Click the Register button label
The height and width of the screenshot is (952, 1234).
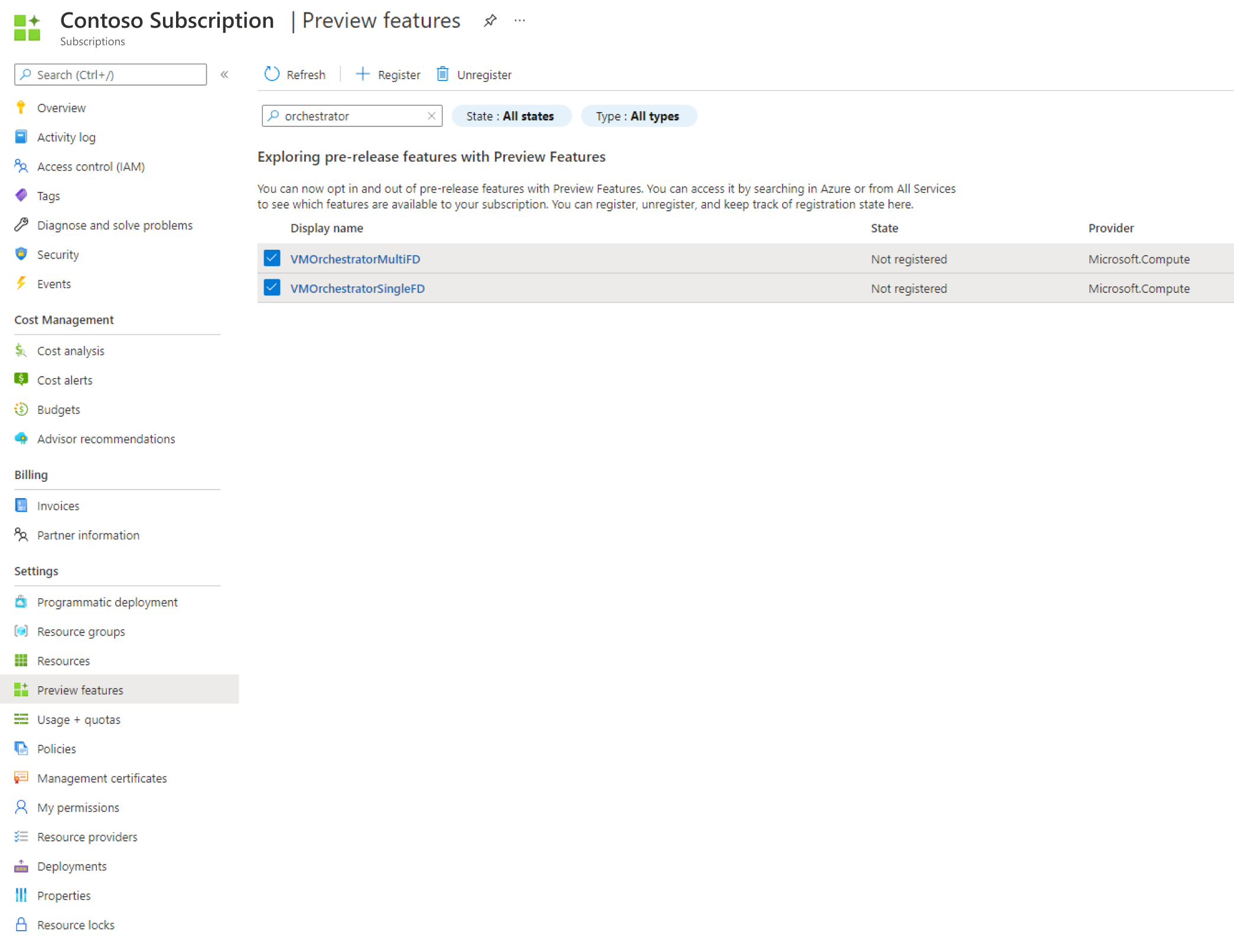coord(399,75)
